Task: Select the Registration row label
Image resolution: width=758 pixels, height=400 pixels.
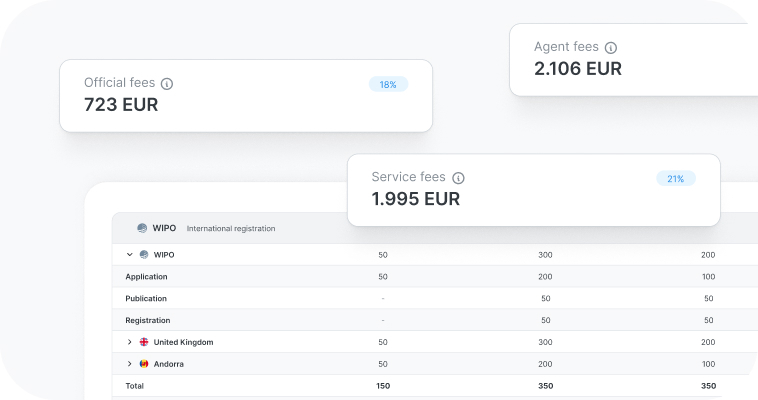Action: [x=147, y=321]
